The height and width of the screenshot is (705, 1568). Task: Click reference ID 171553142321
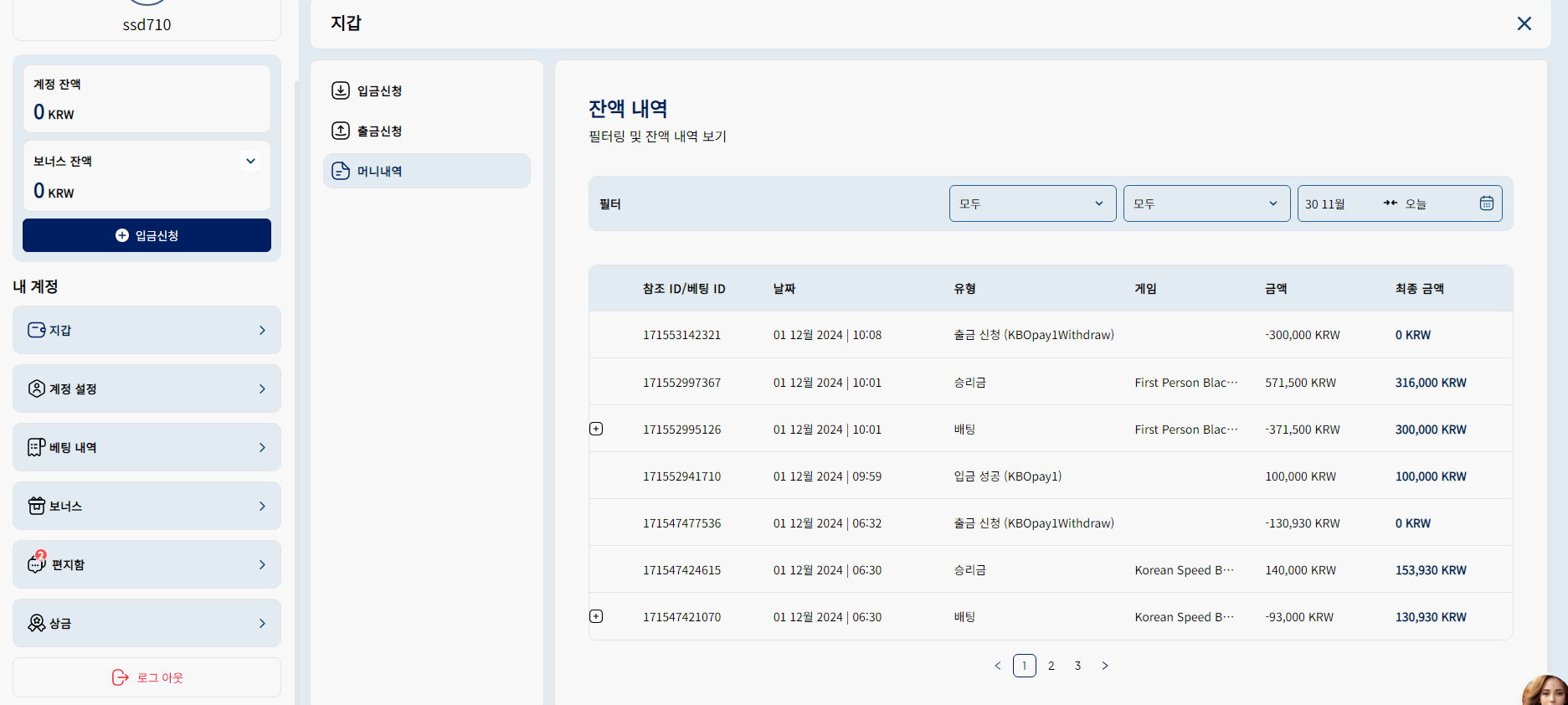click(x=681, y=335)
